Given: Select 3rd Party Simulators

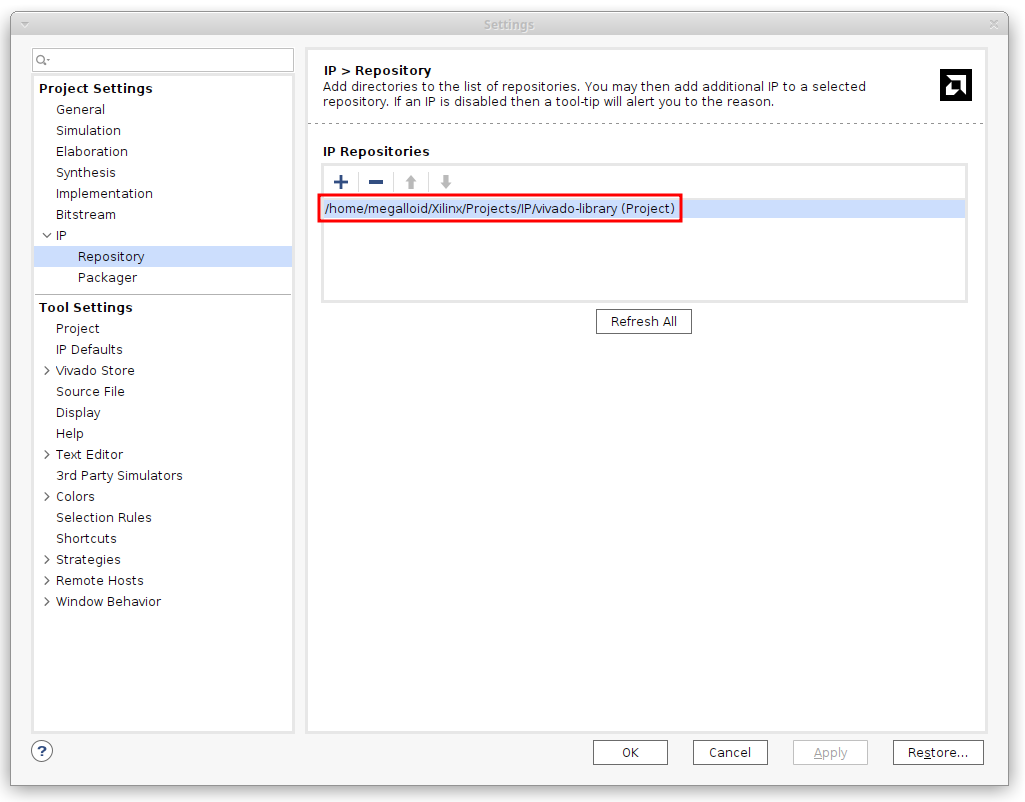Looking at the screenshot, I should click(x=119, y=475).
